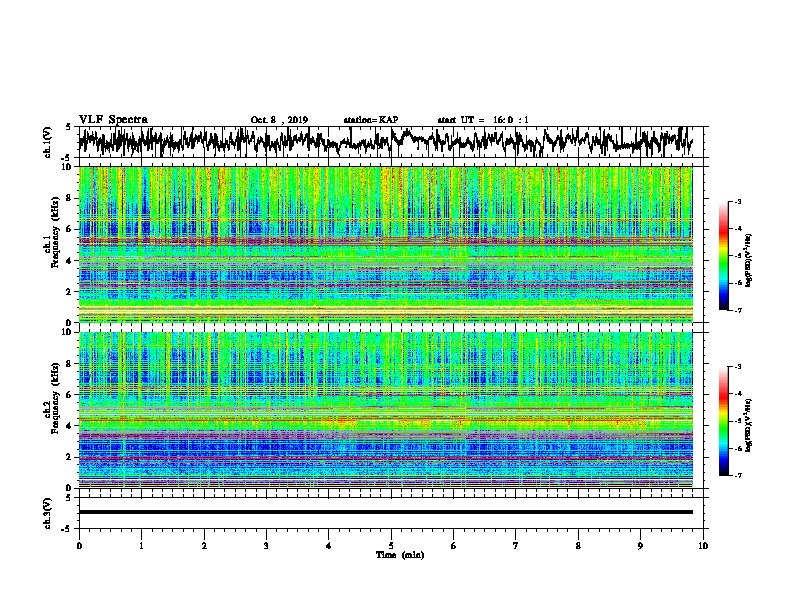Click the 8 kHz tick on ch.1 axis
Image resolution: width=792 pixels, height=612 pixels.
70,198
